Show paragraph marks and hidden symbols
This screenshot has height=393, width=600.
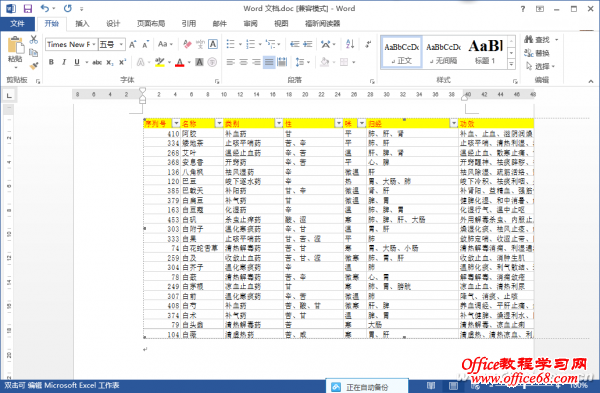coord(368,44)
